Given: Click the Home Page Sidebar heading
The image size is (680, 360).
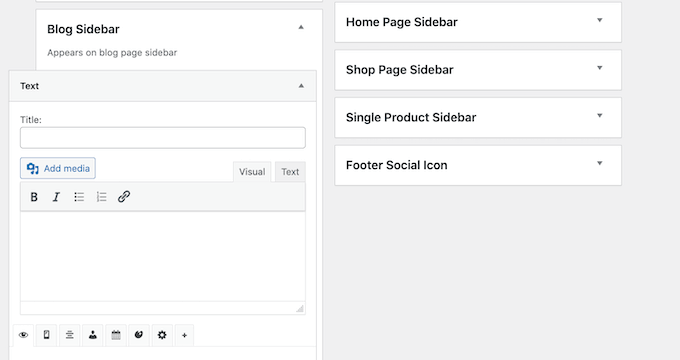Looking at the screenshot, I should point(402,22).
